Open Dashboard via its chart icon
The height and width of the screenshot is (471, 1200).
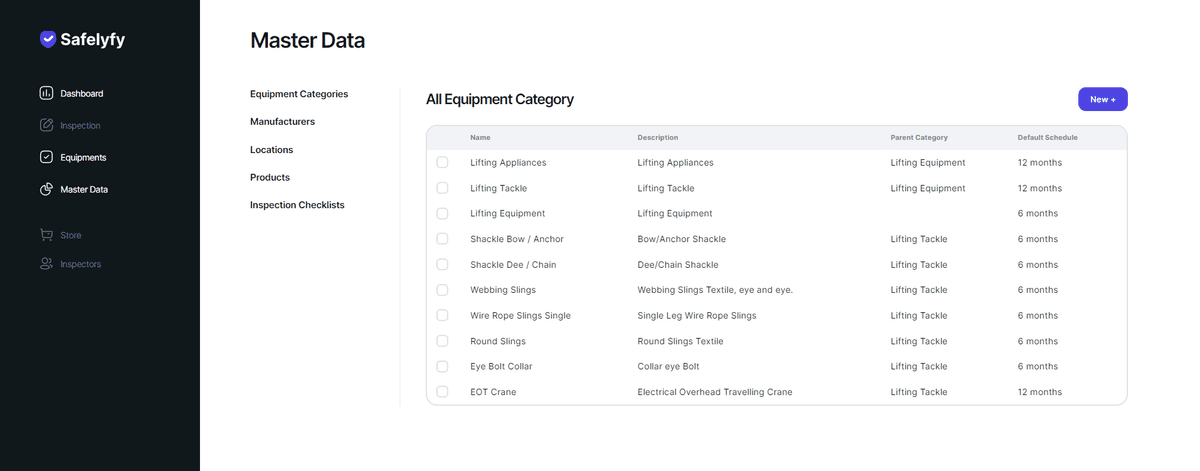tap(46, 93)
